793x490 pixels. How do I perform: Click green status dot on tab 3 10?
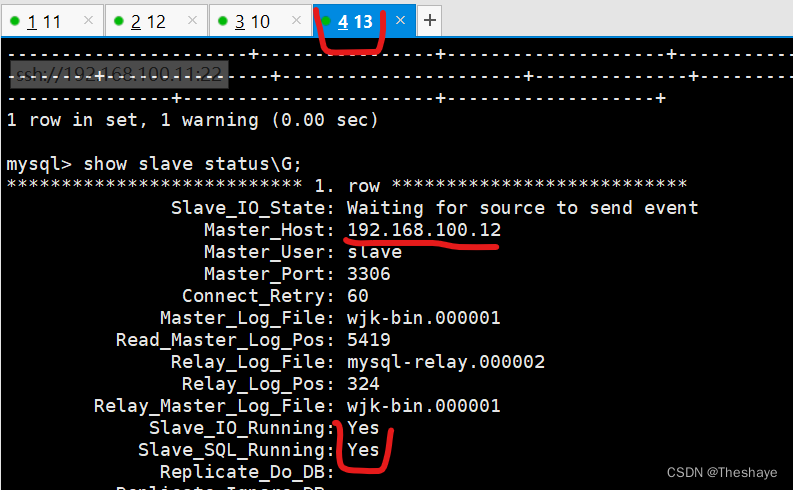click(x=223, y=21)
